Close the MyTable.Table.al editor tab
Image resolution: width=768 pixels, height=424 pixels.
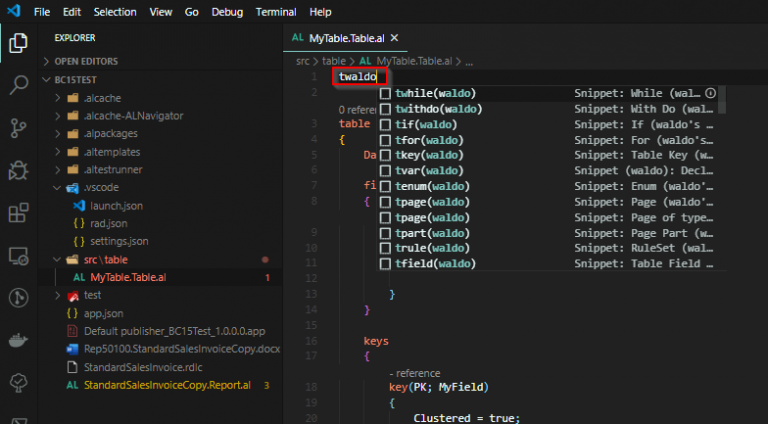(x=393, y=38)
